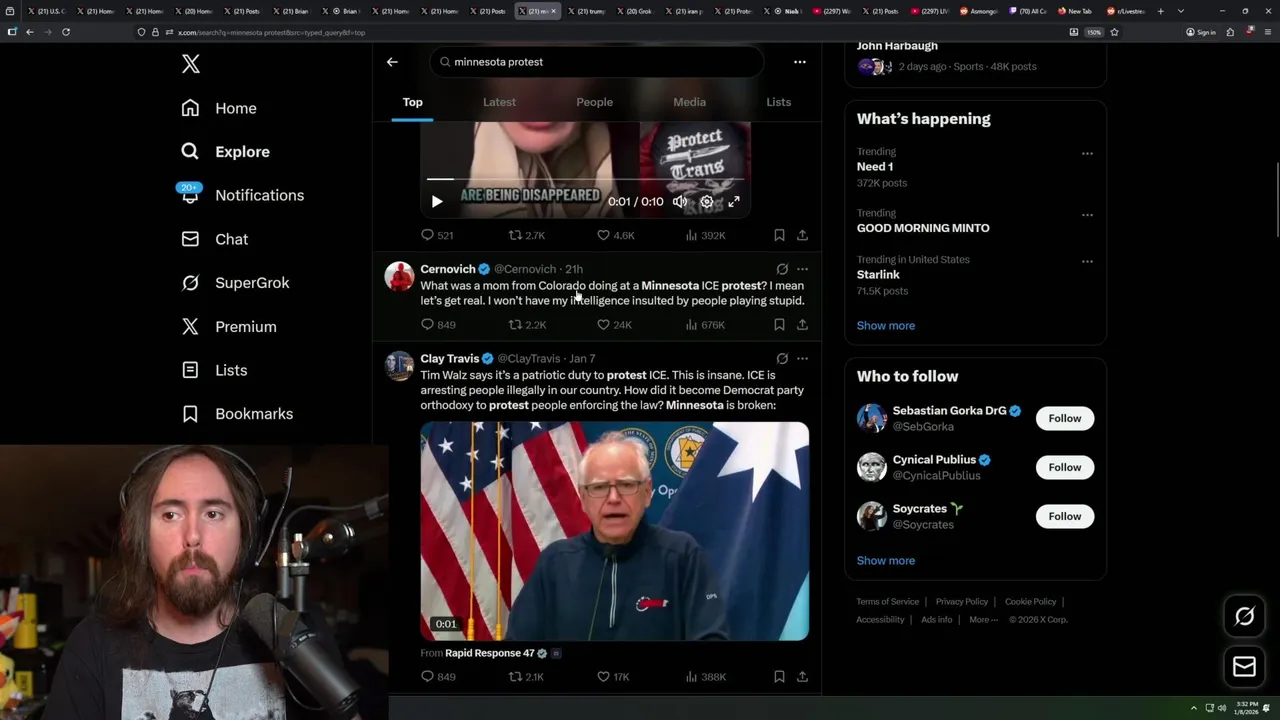The width and height of the screenshot is (1280, 720).
Task: Like Clay Travis post with 17K likes
Action: point(613,677)
